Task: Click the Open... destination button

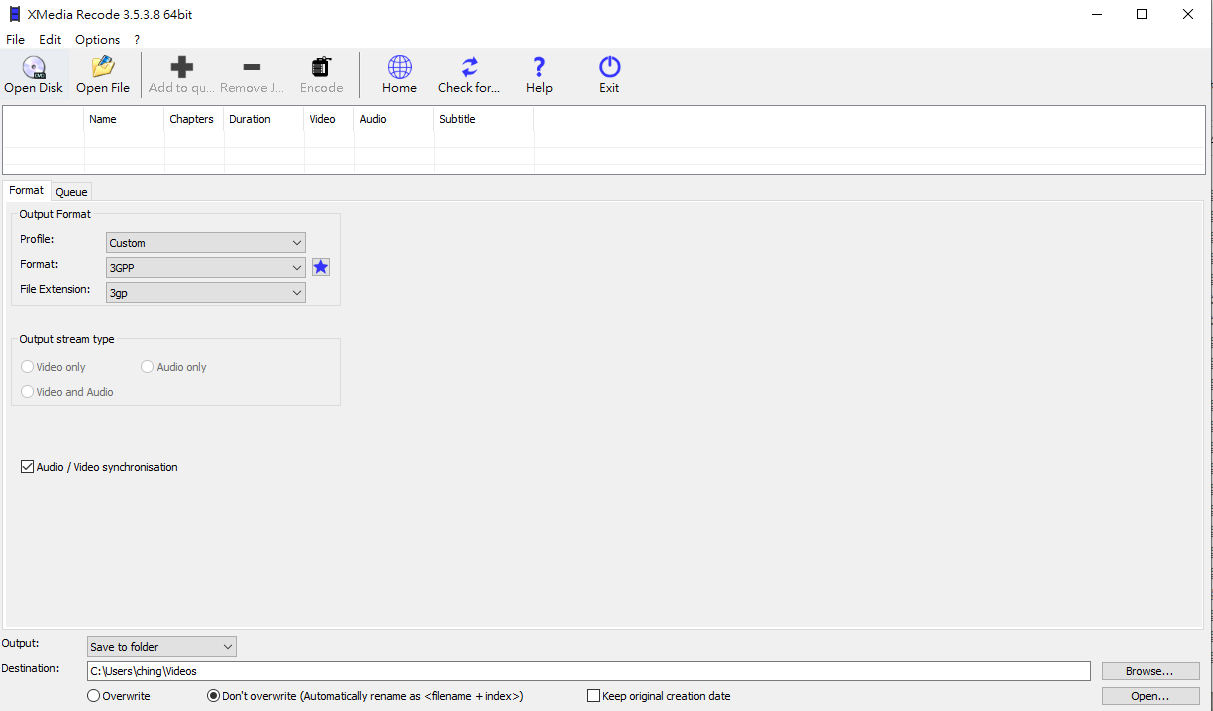Action: [1149, 696]
